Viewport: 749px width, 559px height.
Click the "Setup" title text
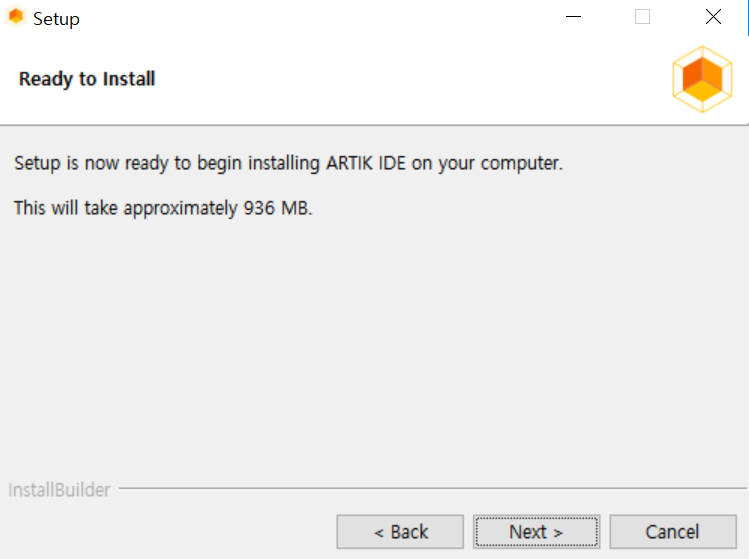pyautogui.click(x=56, y=19)
